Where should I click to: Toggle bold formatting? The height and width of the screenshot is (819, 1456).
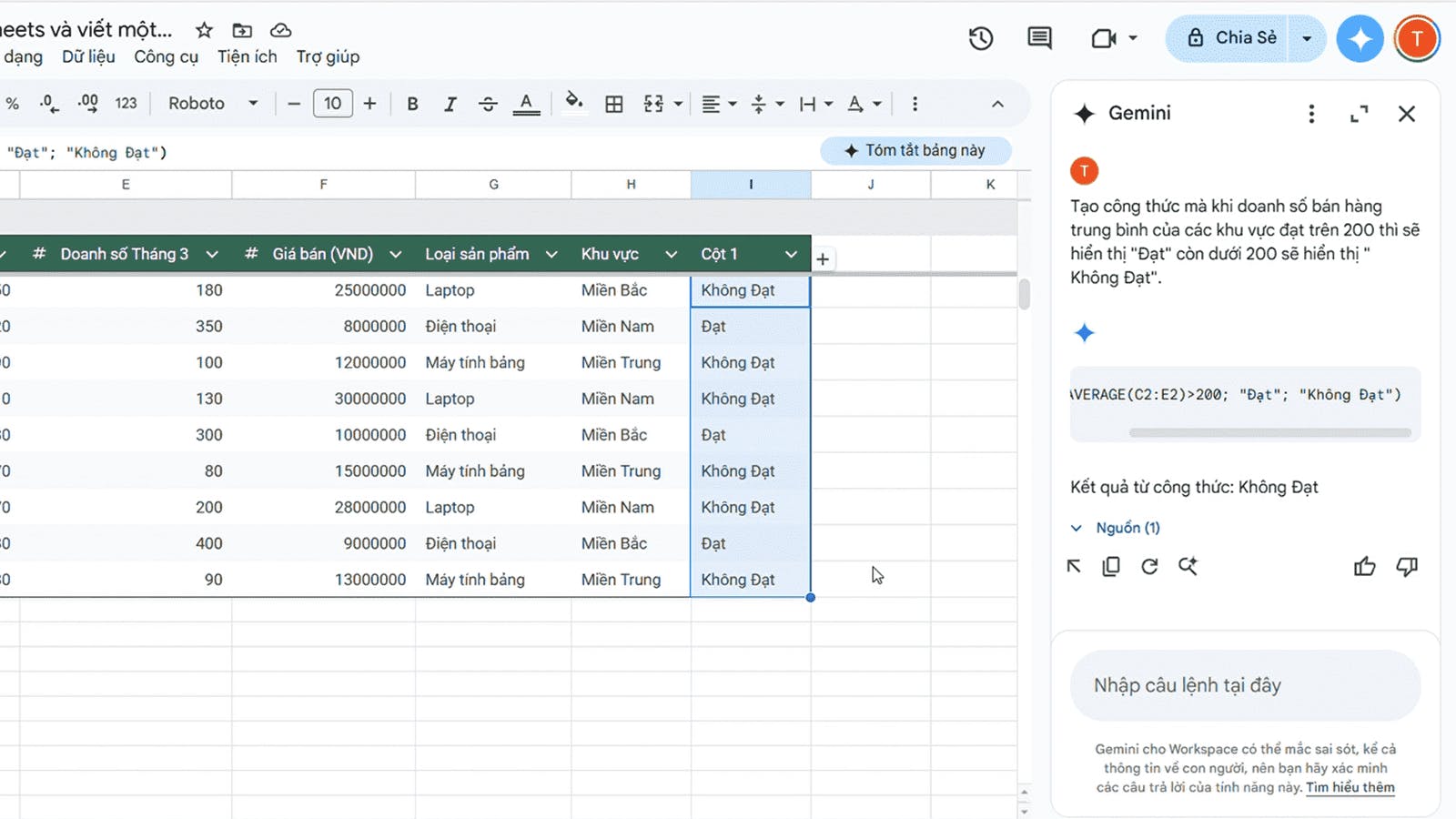pyautogui.click(x=412, y=104)
